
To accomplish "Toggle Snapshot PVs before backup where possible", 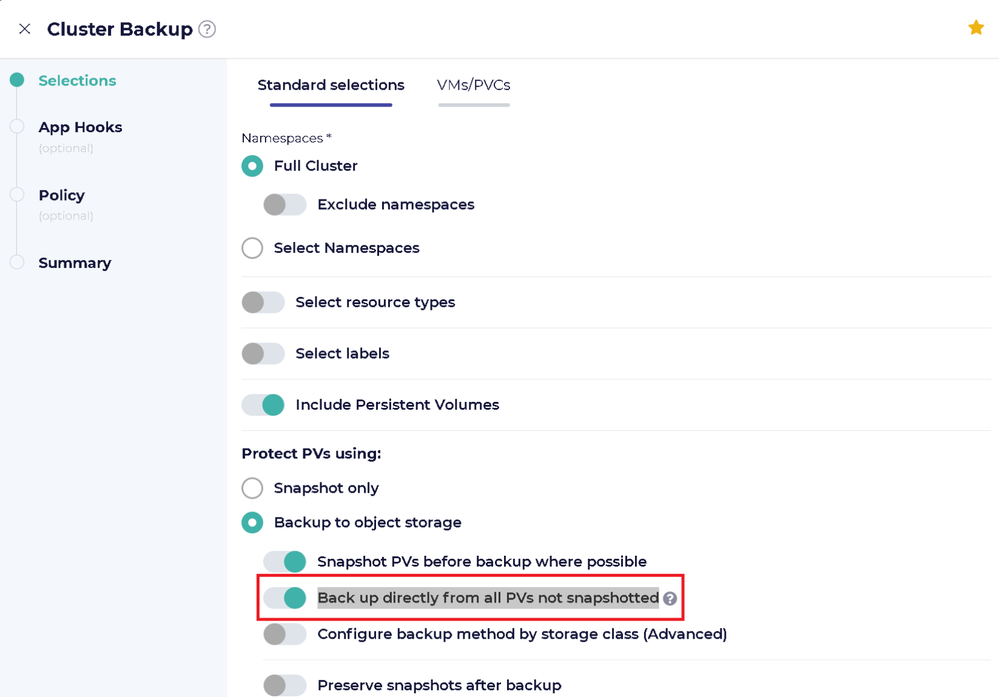I will (285, 562).
